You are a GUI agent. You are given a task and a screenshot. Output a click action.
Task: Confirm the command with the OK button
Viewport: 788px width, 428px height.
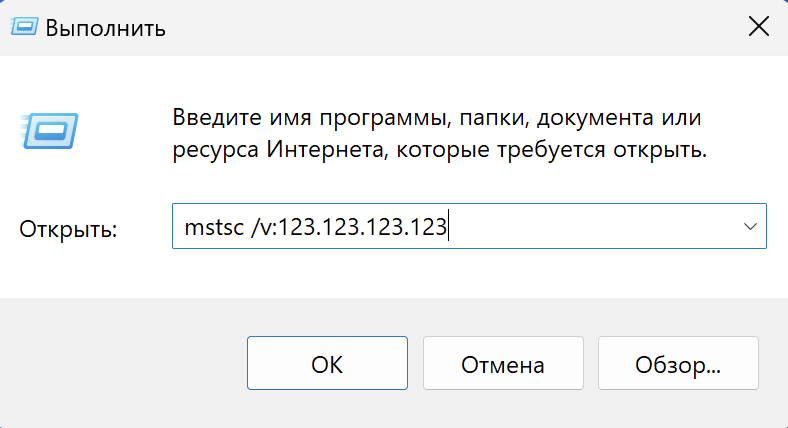point(327,363)
